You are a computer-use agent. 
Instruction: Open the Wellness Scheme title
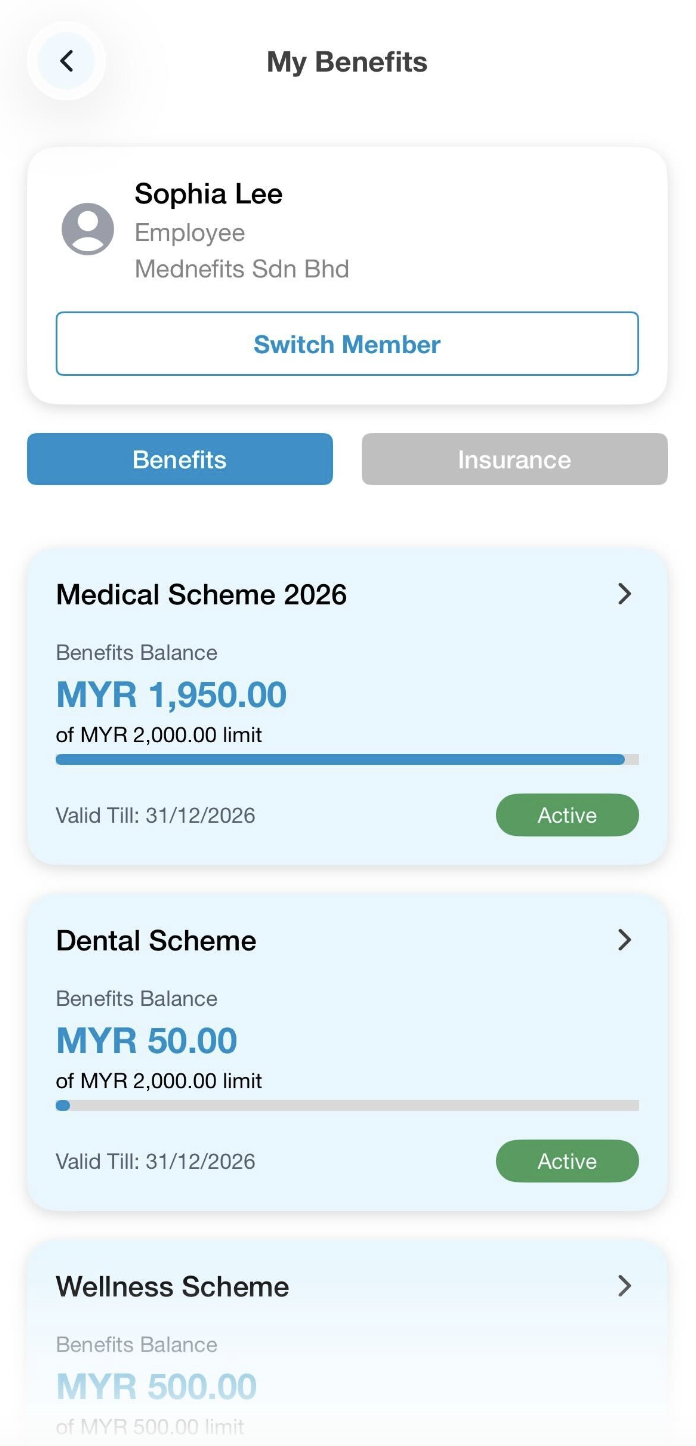172,1287
